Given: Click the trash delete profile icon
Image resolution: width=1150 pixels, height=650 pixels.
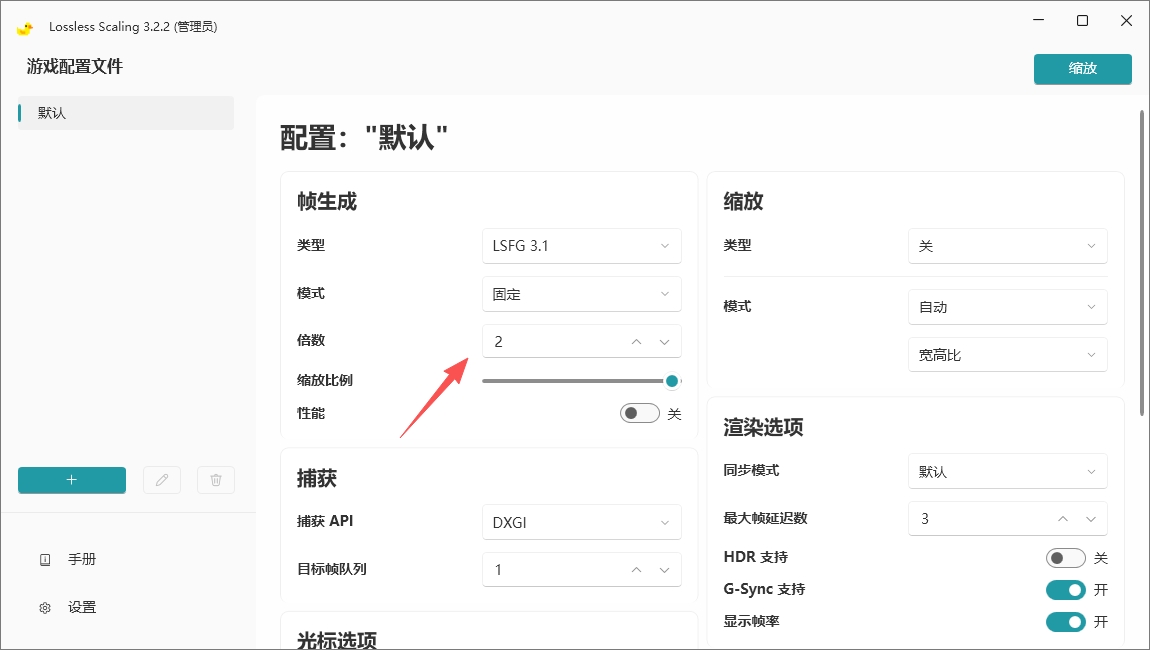Looking at the screenshot, I should pyautogui.click(x=216, y=480).
